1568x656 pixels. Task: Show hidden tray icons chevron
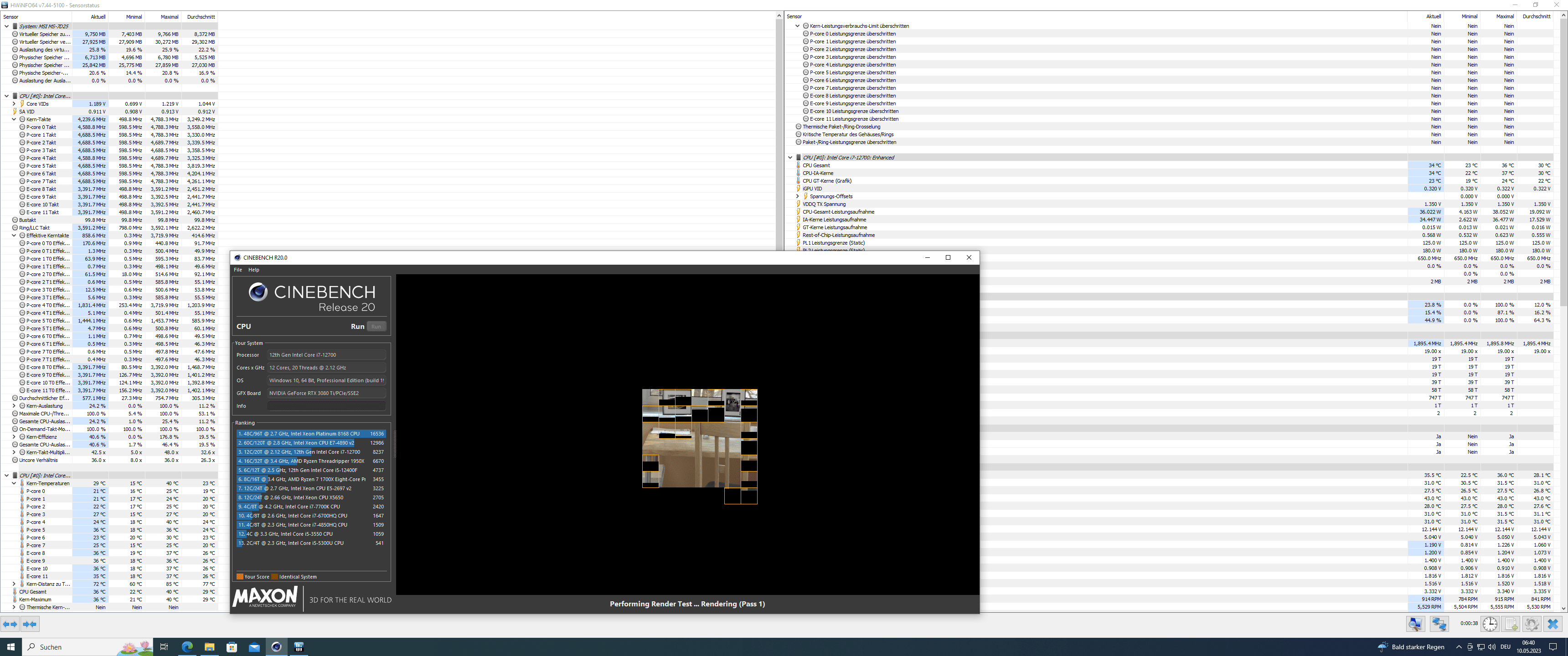pos(1459,647)
